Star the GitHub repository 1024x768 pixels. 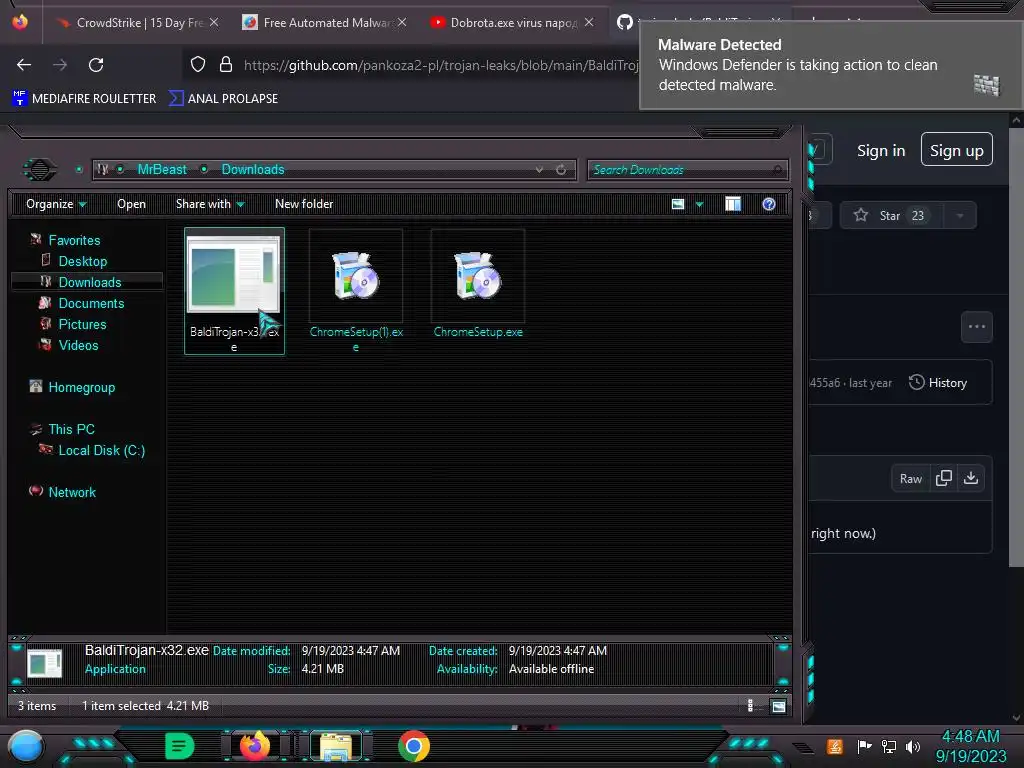coord(890,216)
